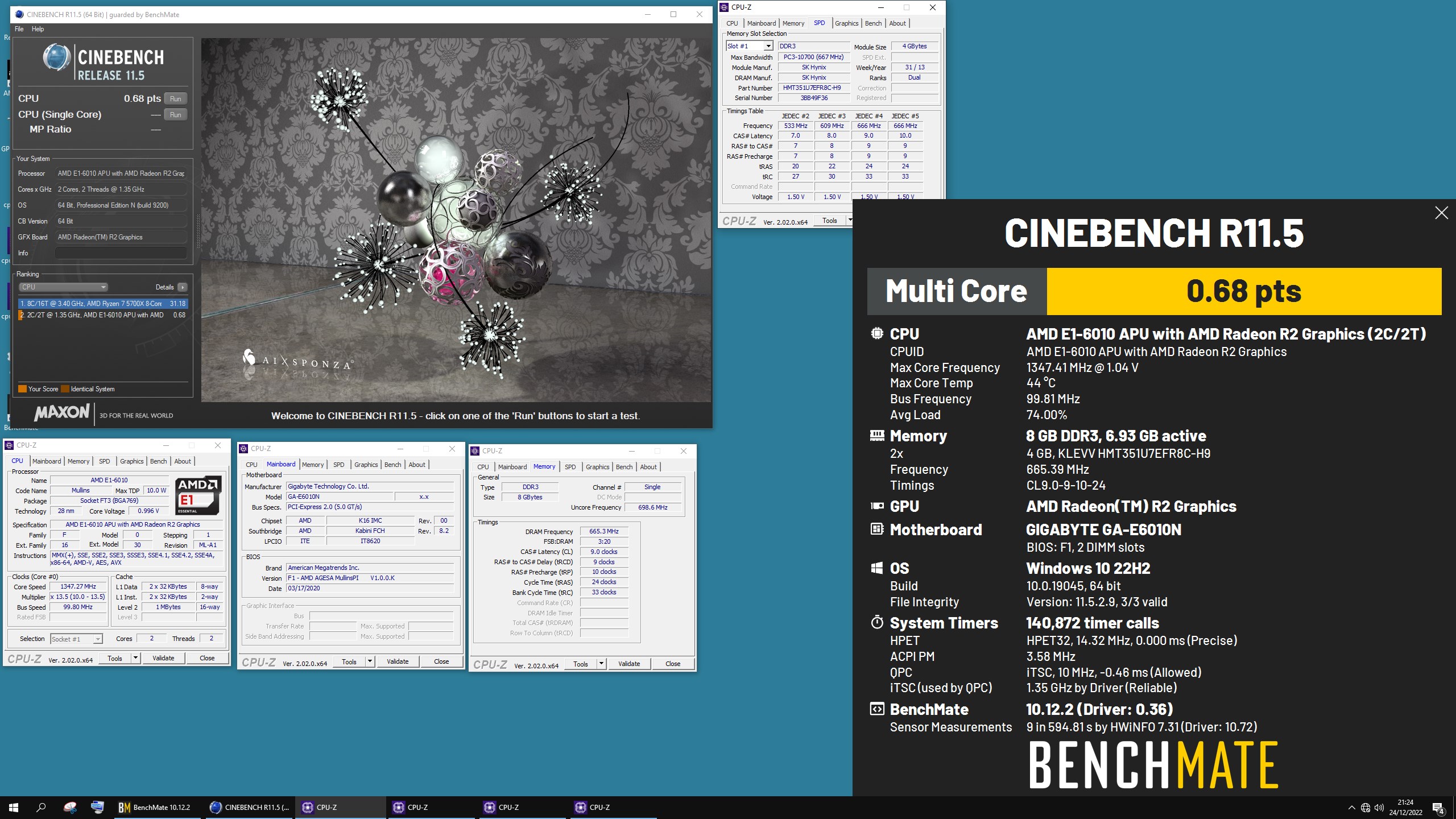This screenshot has height=819, width=1456.
Task: Expand Tools arrow in CPU-tab CPU-Z window
Action: point(135,658)
